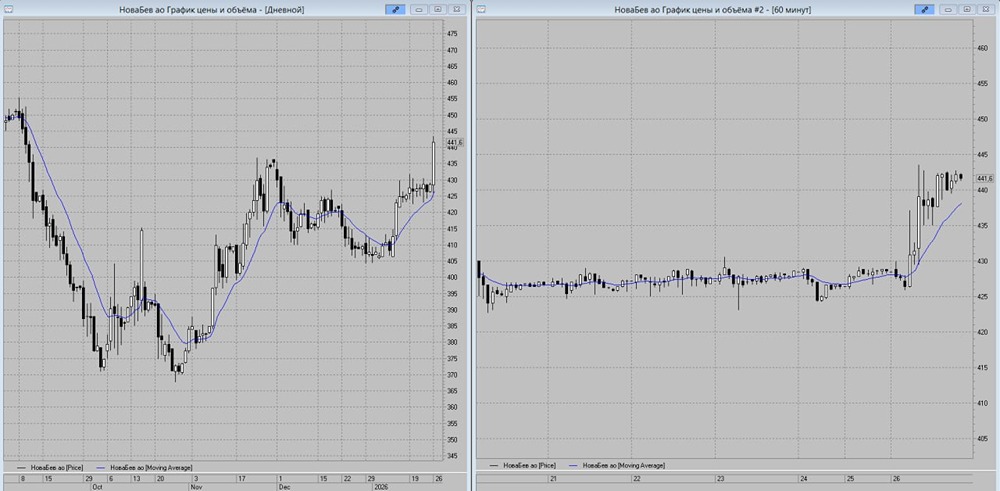Click the Oct month label on daily time axis
This screenshot has height=491, width=1000.
pyautogui.click(x=98, y=486)
